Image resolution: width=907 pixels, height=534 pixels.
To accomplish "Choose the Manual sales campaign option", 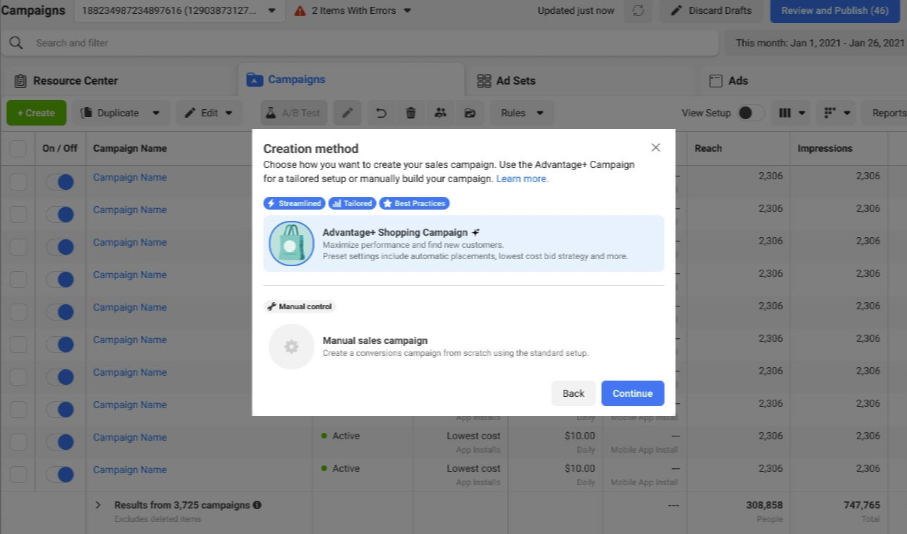I will pyautogui.click(x=463, y=347).
